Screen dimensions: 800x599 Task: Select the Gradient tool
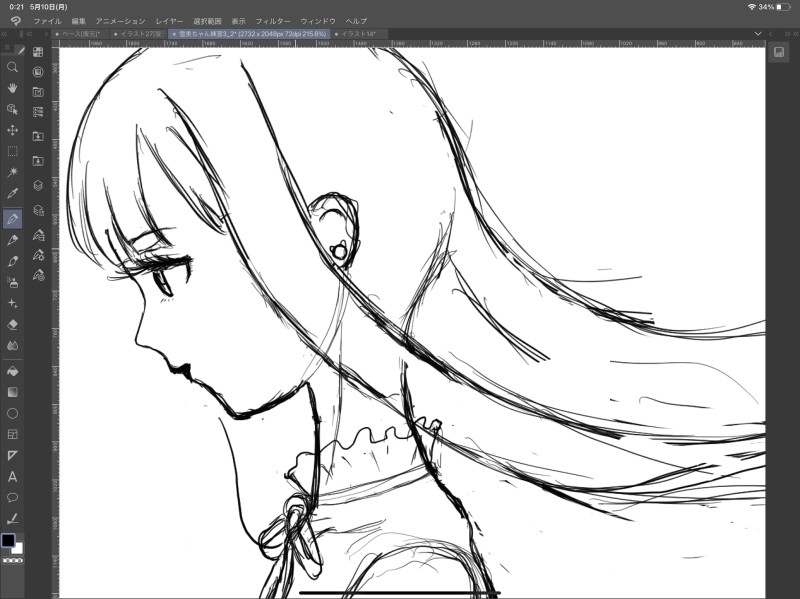click(12, 392)
